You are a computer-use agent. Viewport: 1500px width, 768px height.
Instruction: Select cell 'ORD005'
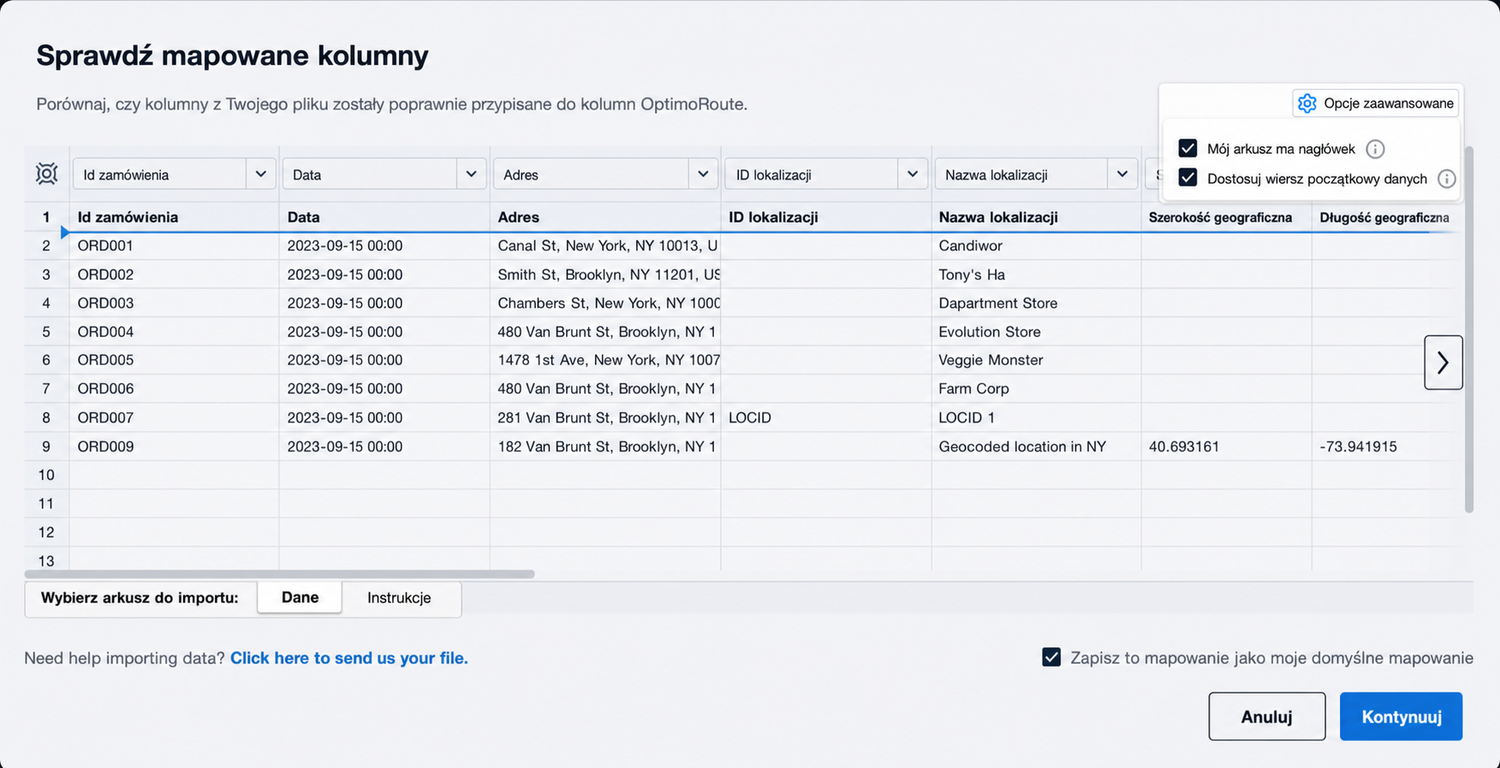pos(174,360)
